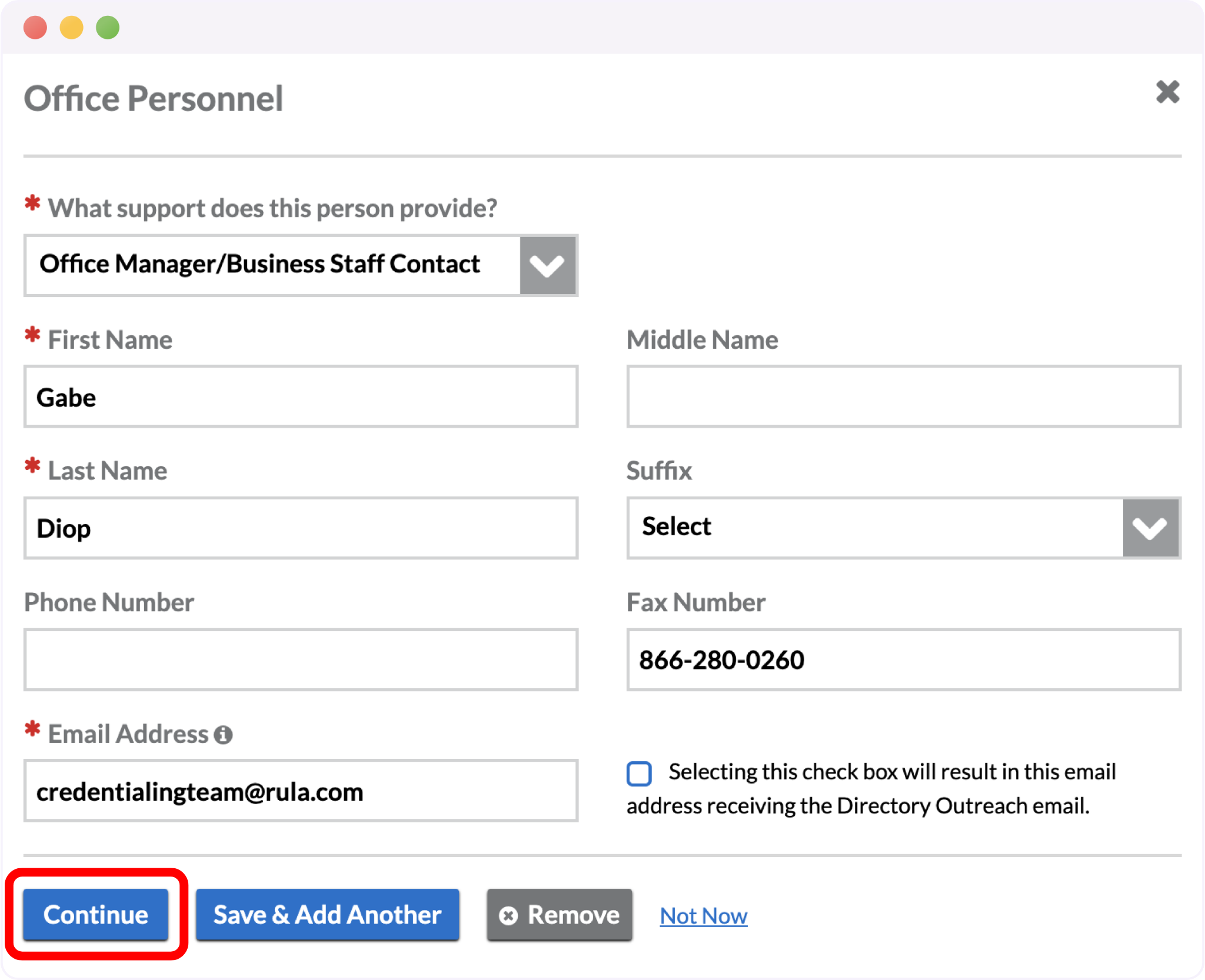Screen dimensions: 1205x980
Task: Click the First Name field with Gabe
Action: [x=301, y=397]
